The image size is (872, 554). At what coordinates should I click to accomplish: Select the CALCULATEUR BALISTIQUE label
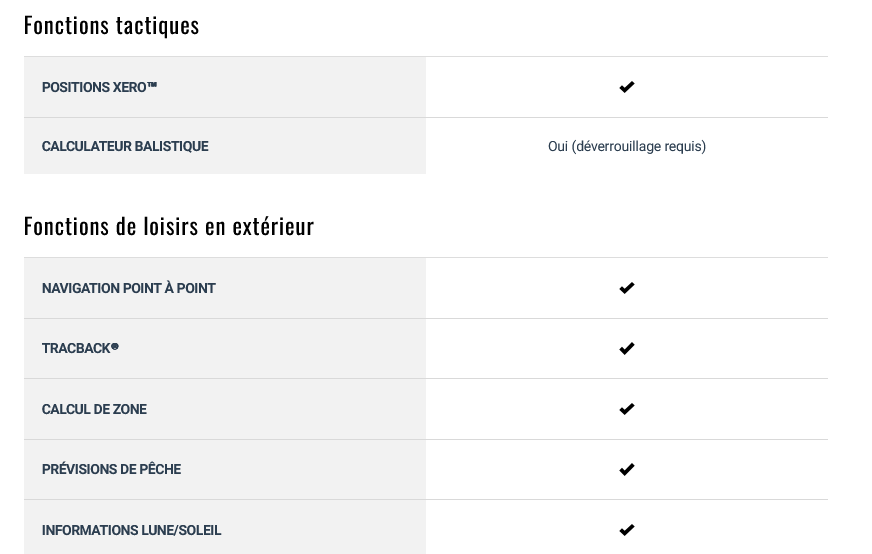[x=125, y=146]
